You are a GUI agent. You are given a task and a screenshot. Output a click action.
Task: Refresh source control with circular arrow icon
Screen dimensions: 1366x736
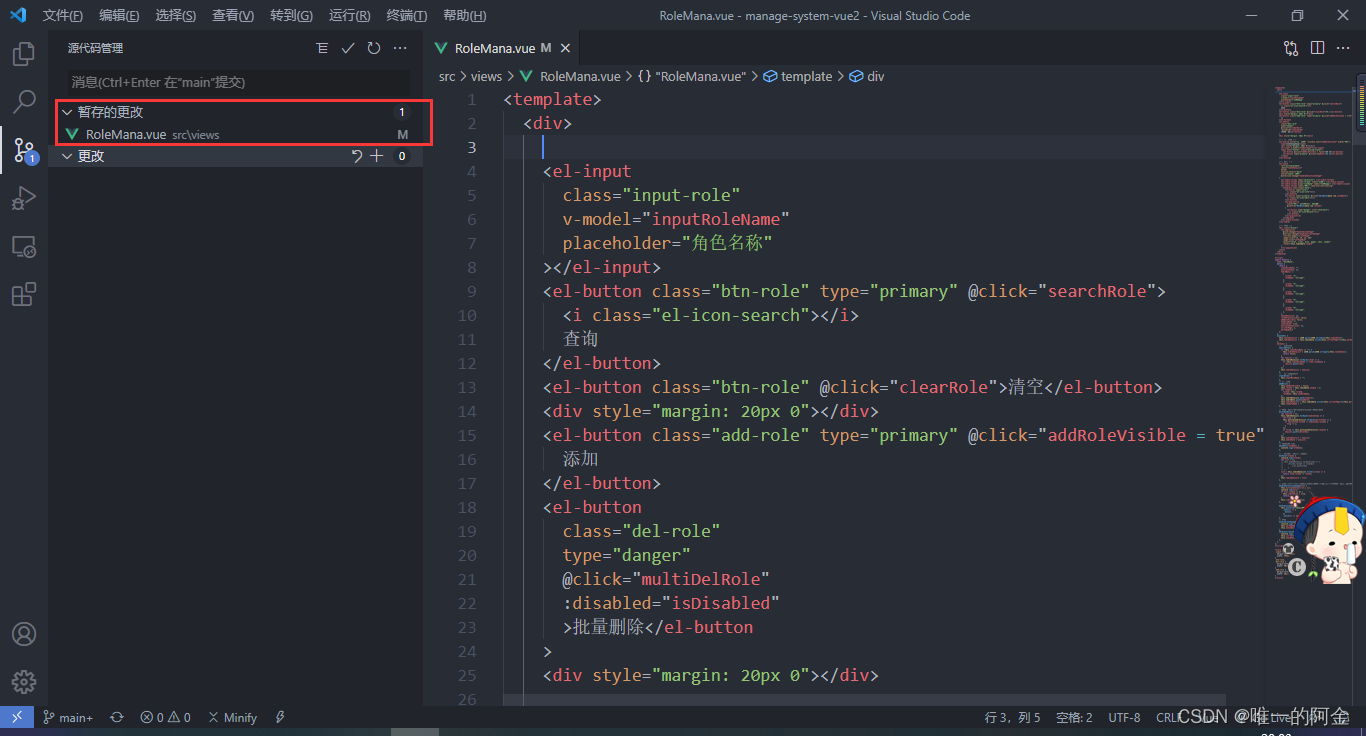[x=374, y=48]
